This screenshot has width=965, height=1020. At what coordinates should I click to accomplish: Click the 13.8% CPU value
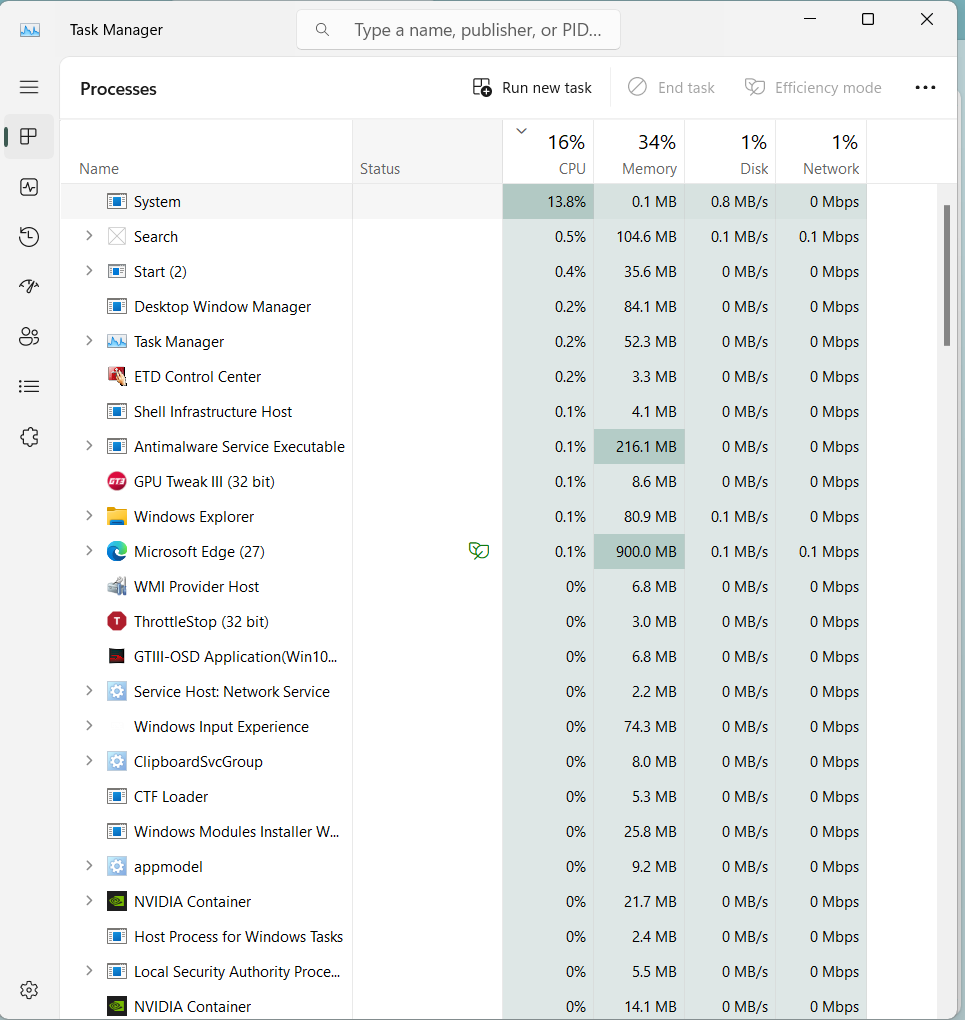click(x=566, y=202)
